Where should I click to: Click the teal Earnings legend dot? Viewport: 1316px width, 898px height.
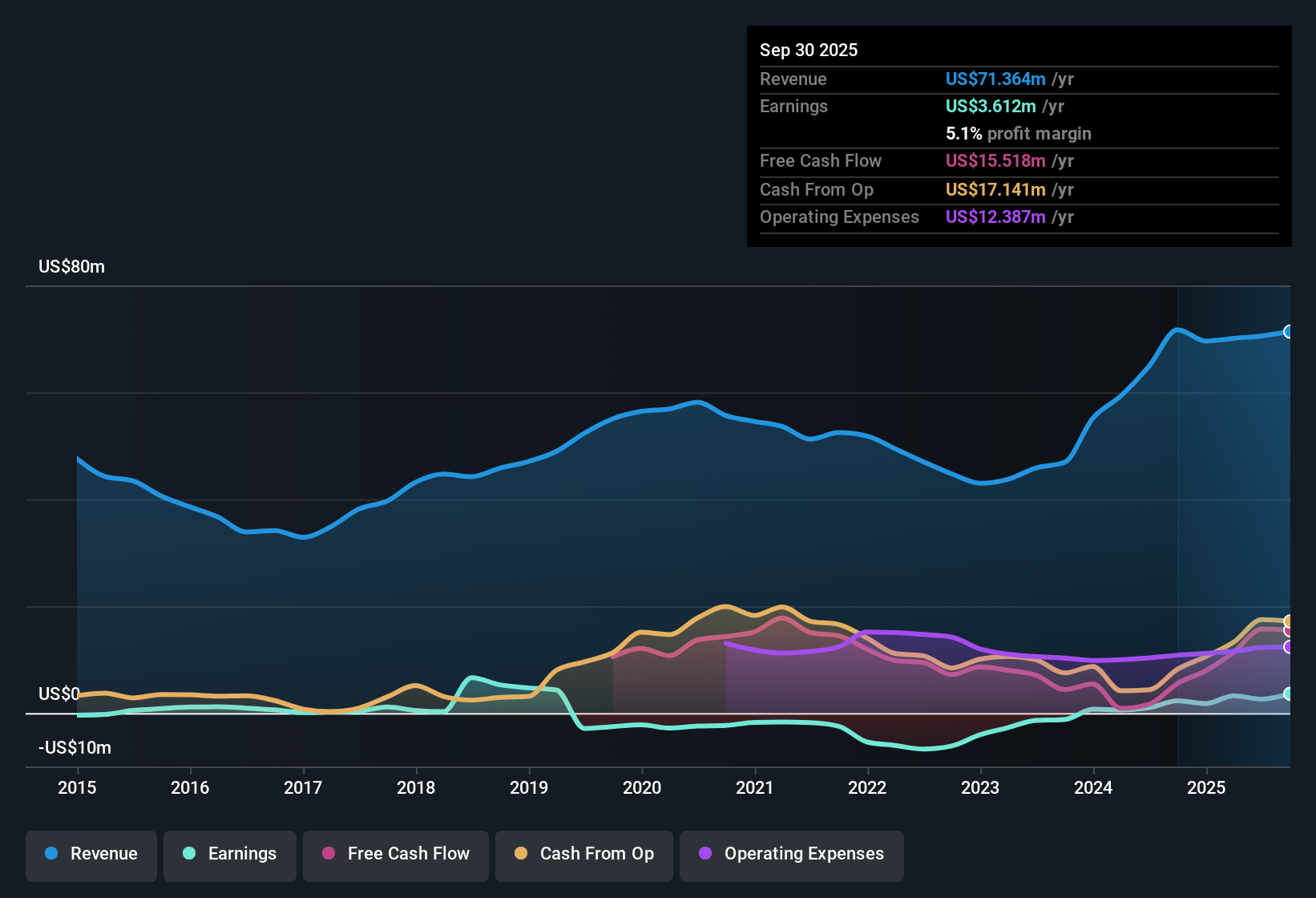[189, 854]
